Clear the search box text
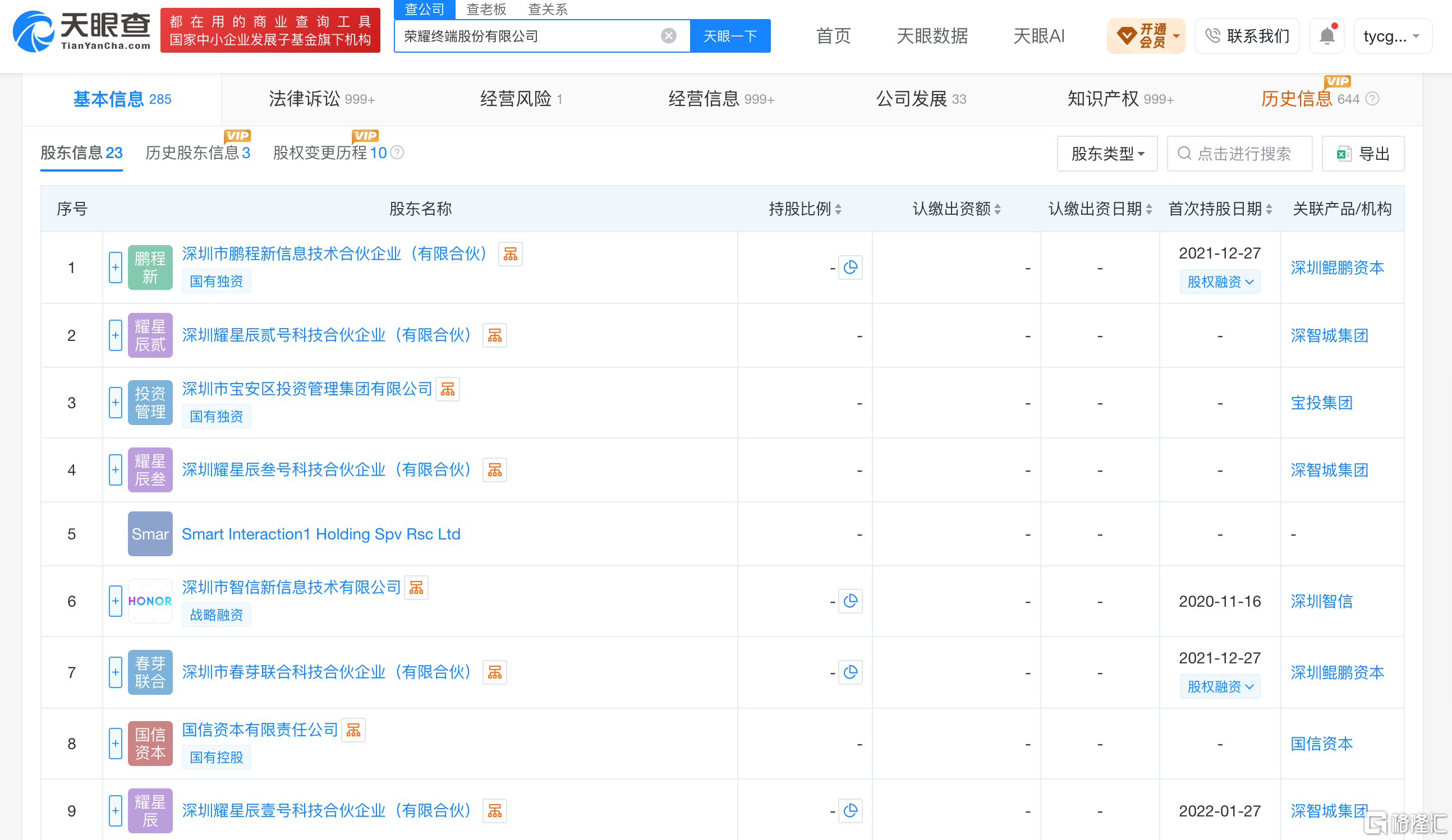This screenshot has width=1452, height=840. 668,36
